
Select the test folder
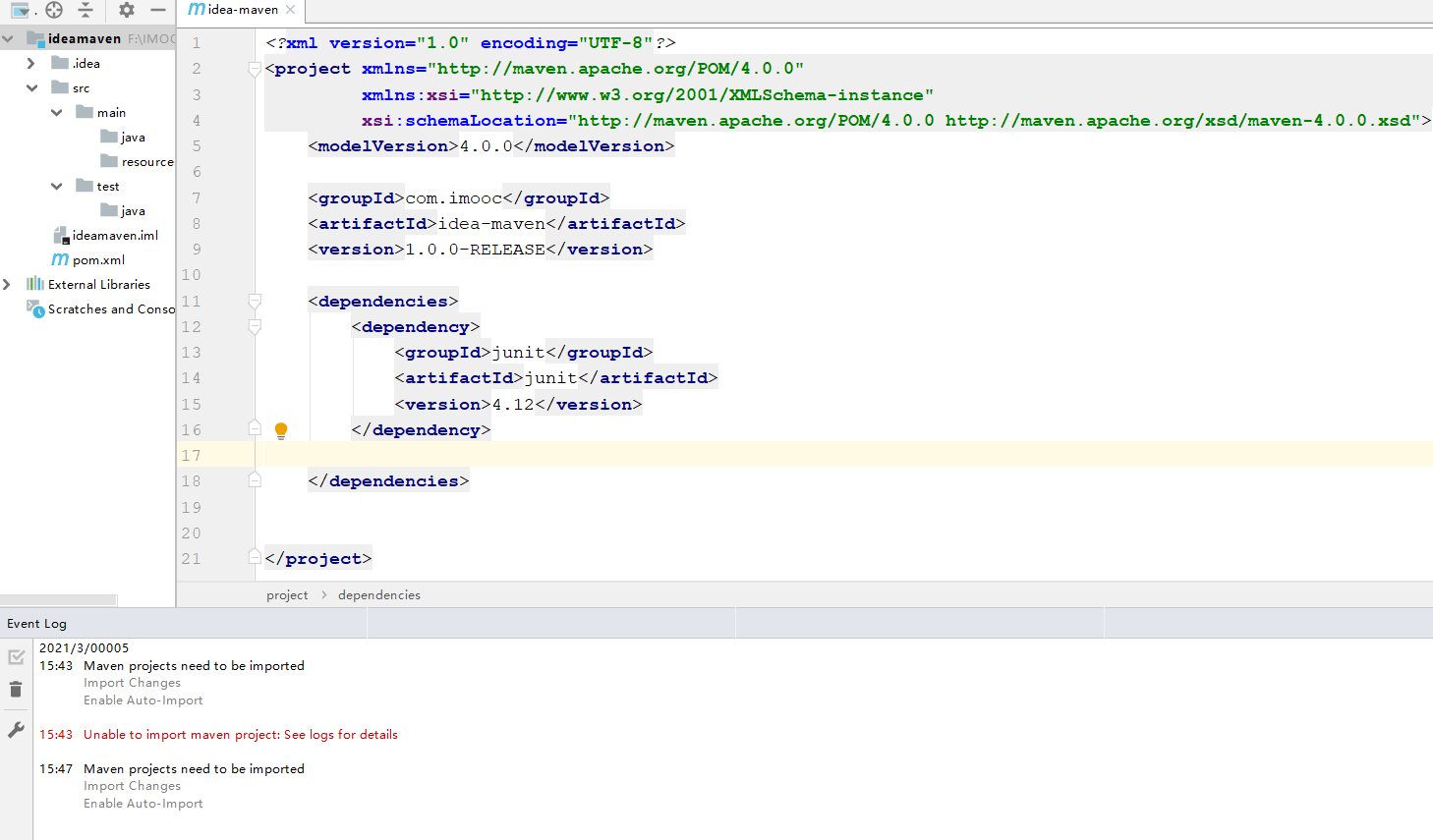click(98, 187)
